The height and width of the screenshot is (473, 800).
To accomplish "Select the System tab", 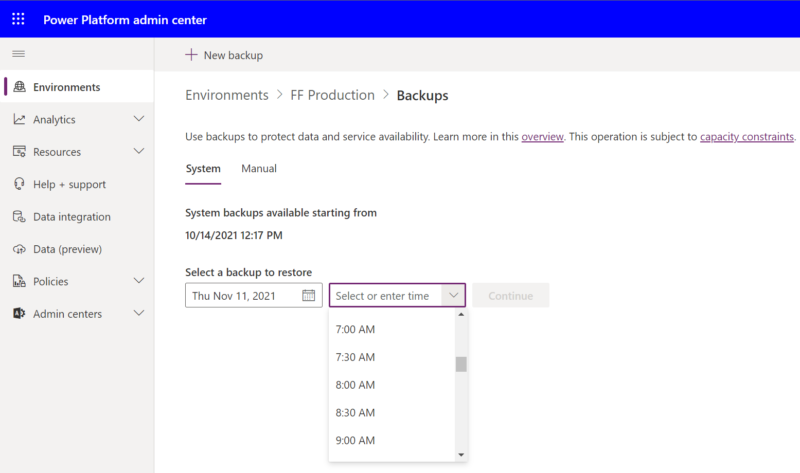I will (x=203, y=169).
